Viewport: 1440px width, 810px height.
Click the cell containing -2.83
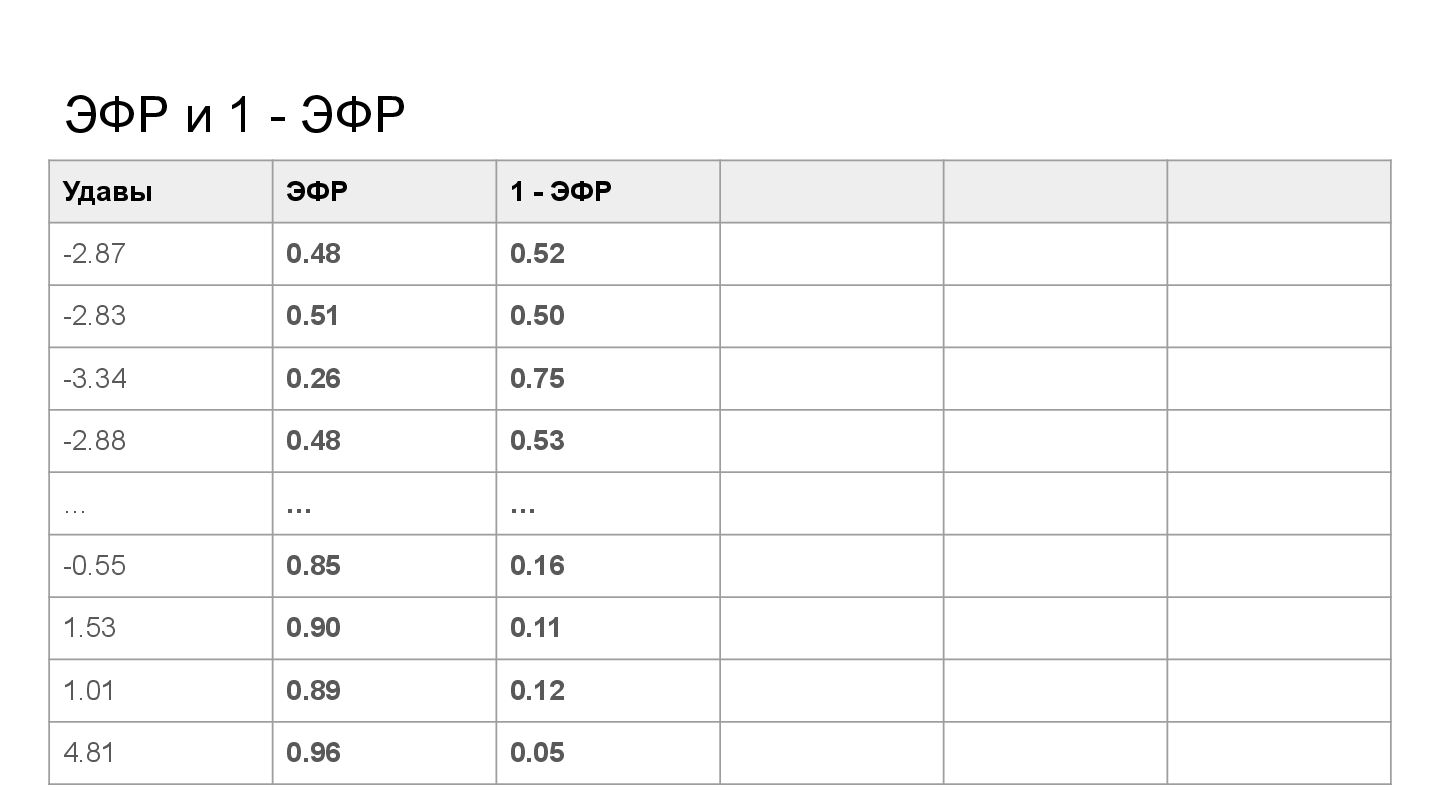coord(94,316)
